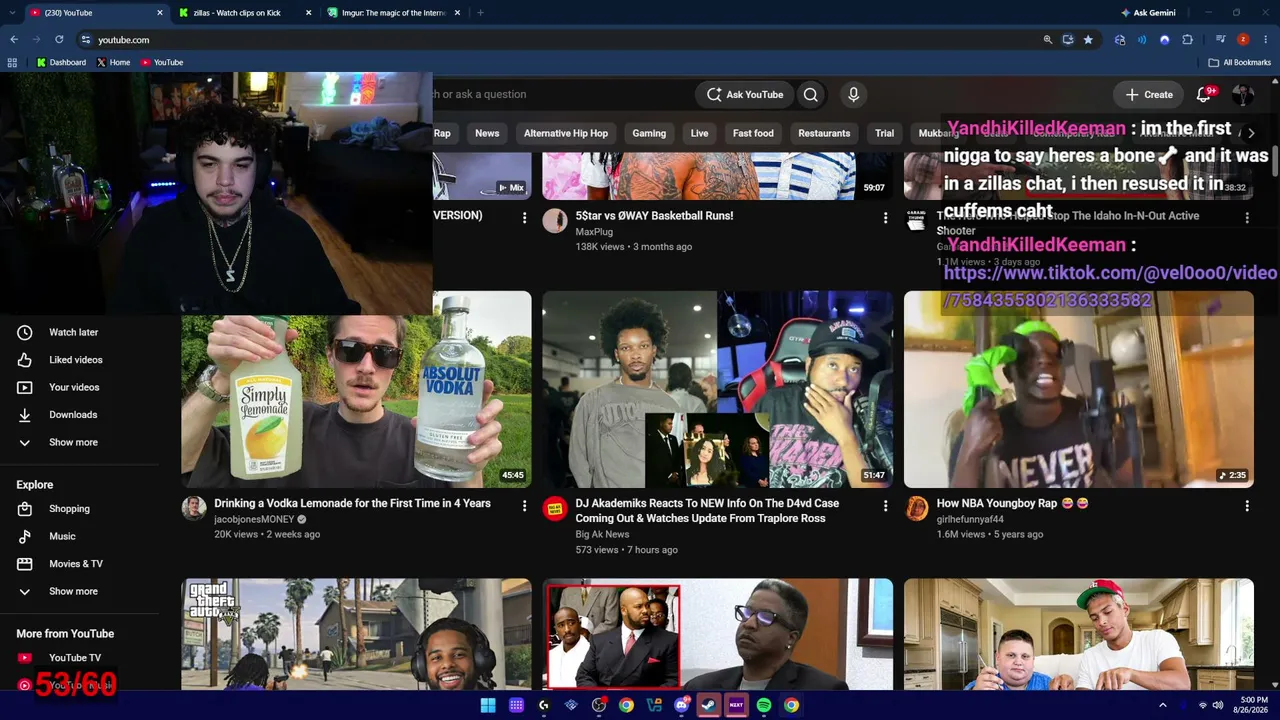Open options menu for 5$tar vs ØWAY video
The height and width of the screenshot is (720, 1280).
pyautogui.click(x=885, y=218)
